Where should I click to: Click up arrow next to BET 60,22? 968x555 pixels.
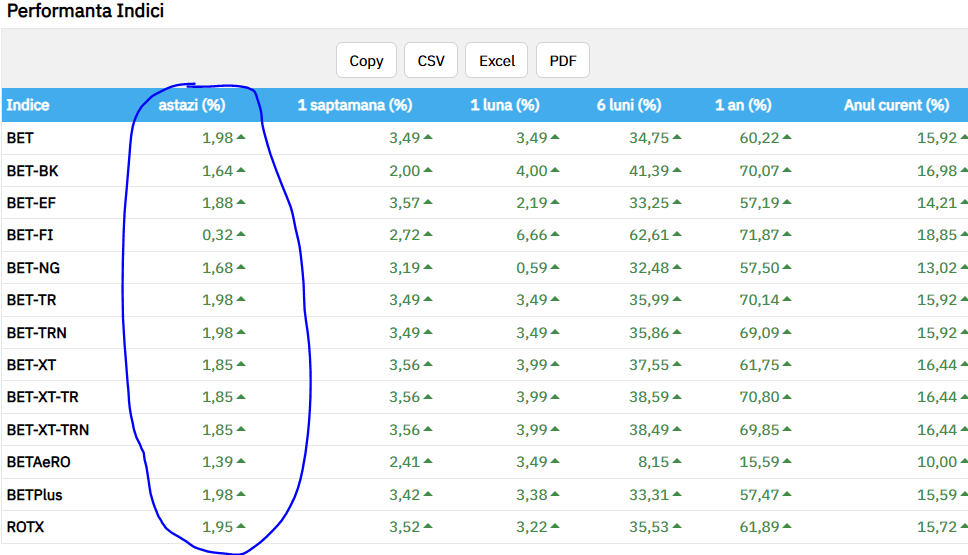(787, 138)
